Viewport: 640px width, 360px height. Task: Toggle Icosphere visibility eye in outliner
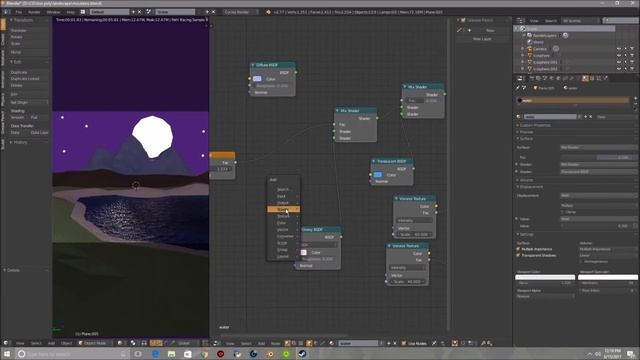(x=619, y=56)
